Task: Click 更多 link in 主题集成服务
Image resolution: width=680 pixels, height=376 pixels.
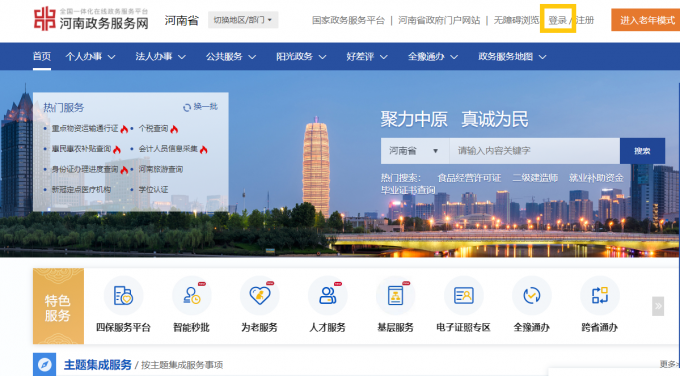Action: tap(669, 364)
